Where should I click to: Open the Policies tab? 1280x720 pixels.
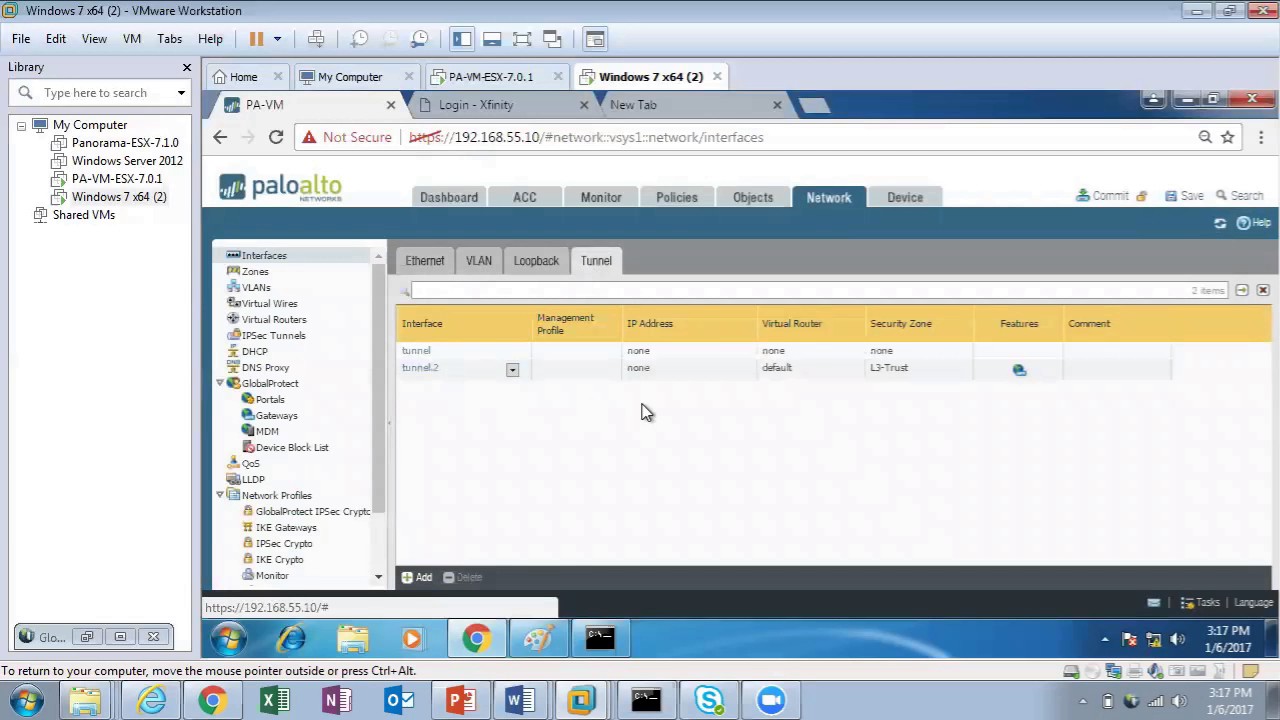click(677, 197)
